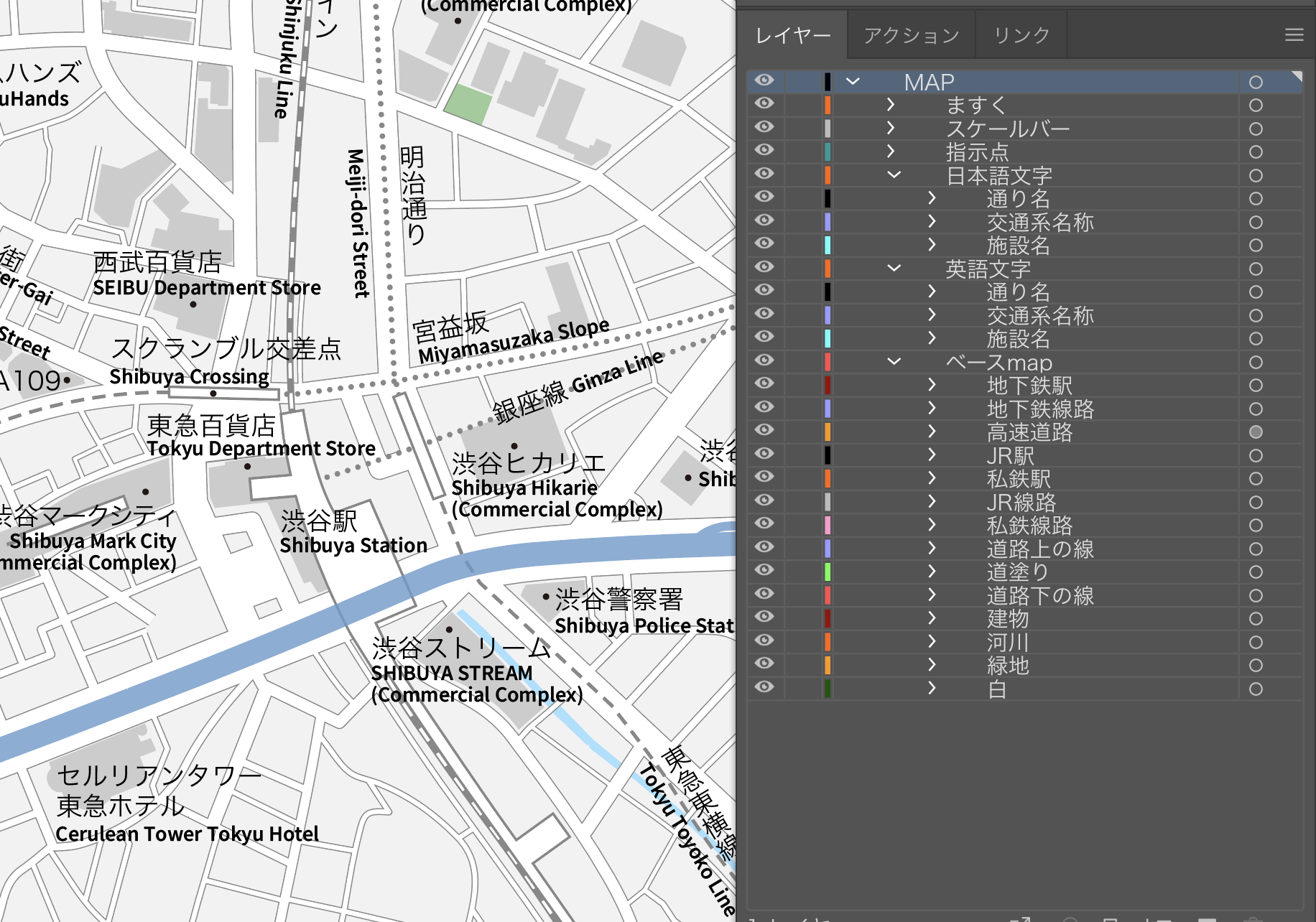Click target circle of ますく layer

click(1256, 106)
